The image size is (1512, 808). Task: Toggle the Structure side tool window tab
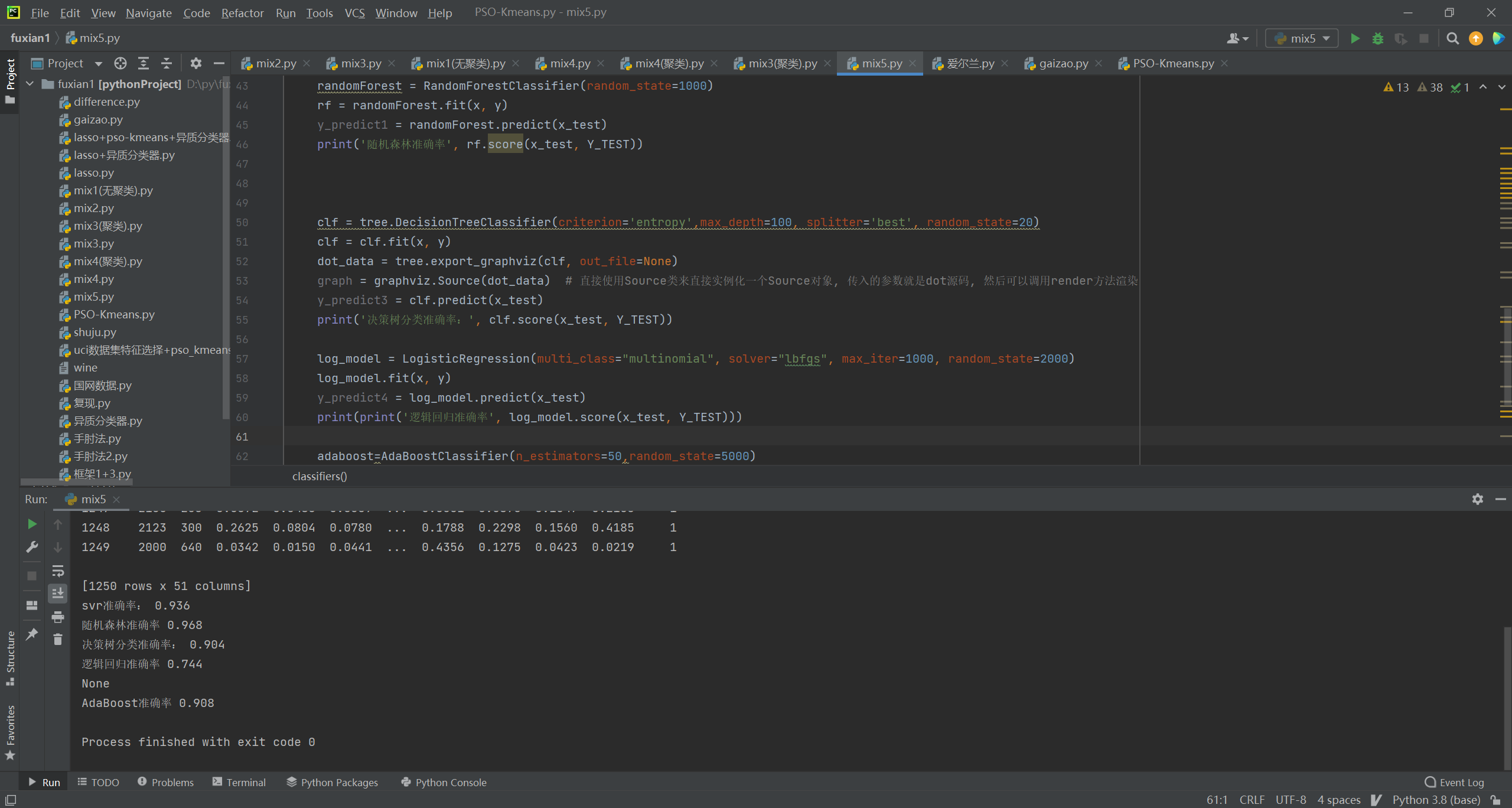(x=10, y=658)
